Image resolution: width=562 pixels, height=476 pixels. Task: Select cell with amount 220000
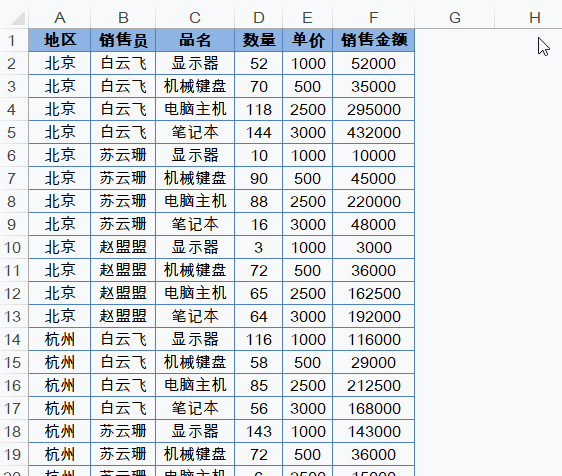click(x=373, y=201)
